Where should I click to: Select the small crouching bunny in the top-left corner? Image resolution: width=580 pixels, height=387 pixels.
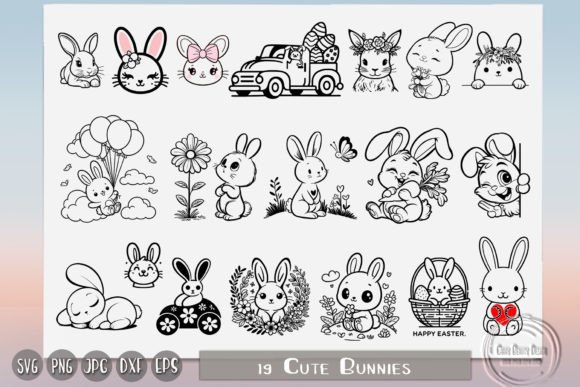[x=80, y=60]
